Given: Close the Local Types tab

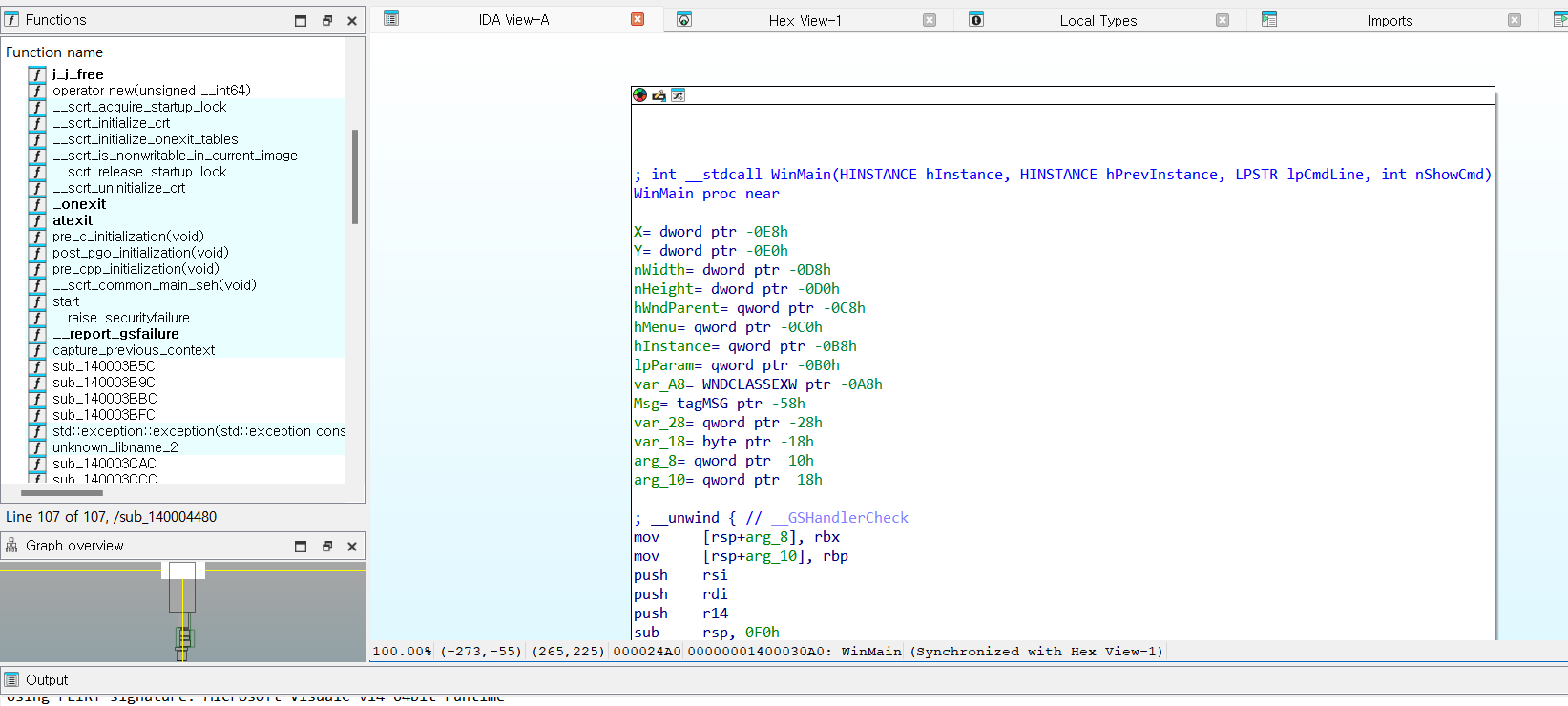Looking at the screenshot, I should 1223,20.
